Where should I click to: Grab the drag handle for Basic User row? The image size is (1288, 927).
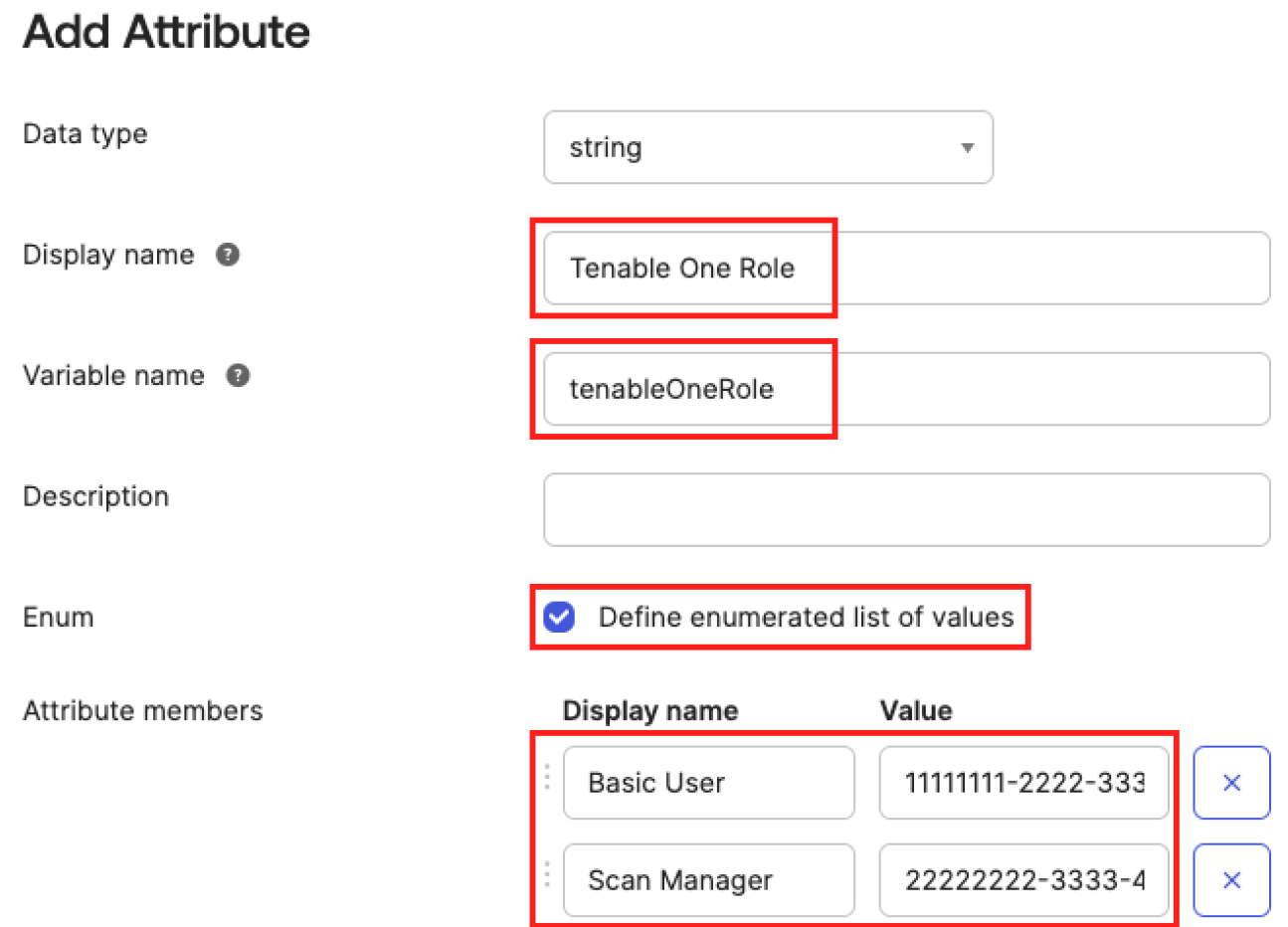click(547, 777)
